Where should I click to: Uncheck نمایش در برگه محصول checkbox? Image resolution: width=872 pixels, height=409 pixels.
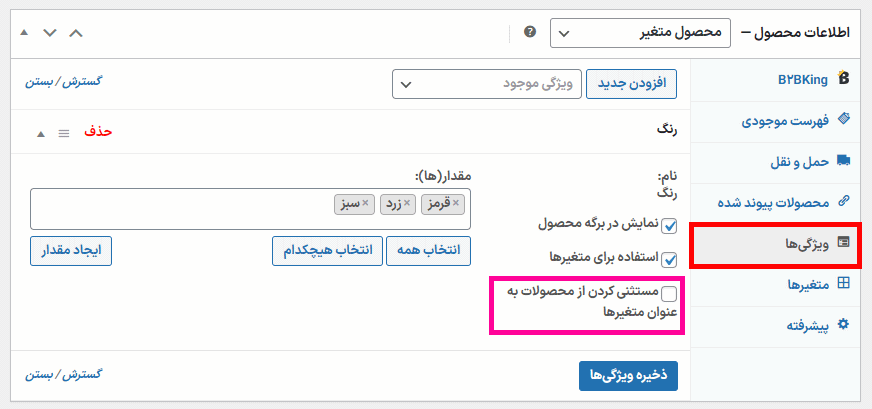669,226
